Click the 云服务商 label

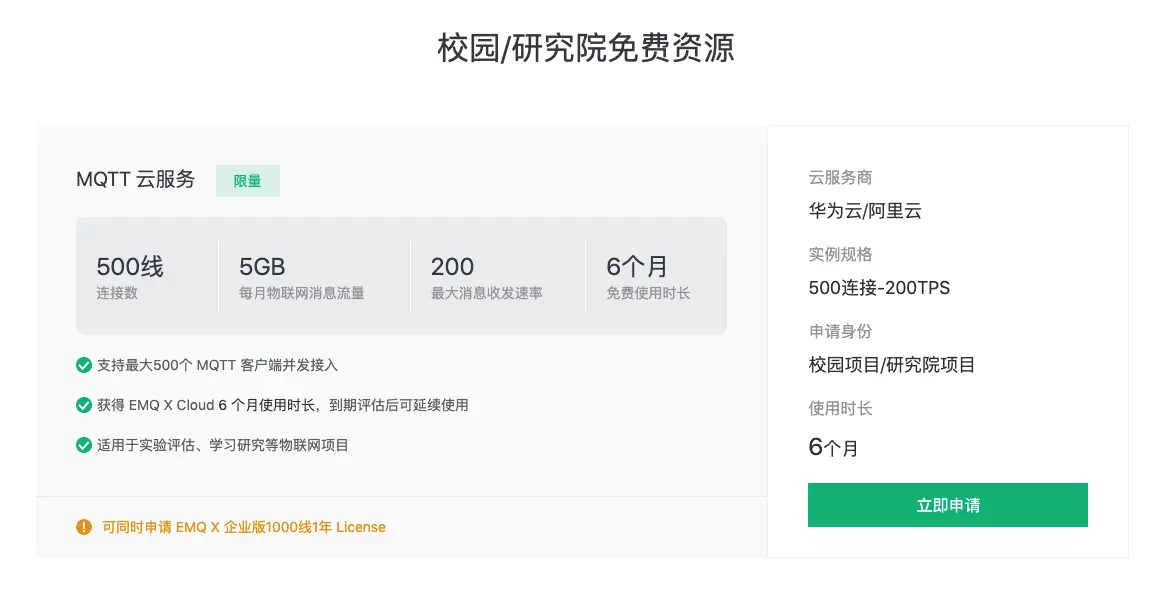pos(840,178)
